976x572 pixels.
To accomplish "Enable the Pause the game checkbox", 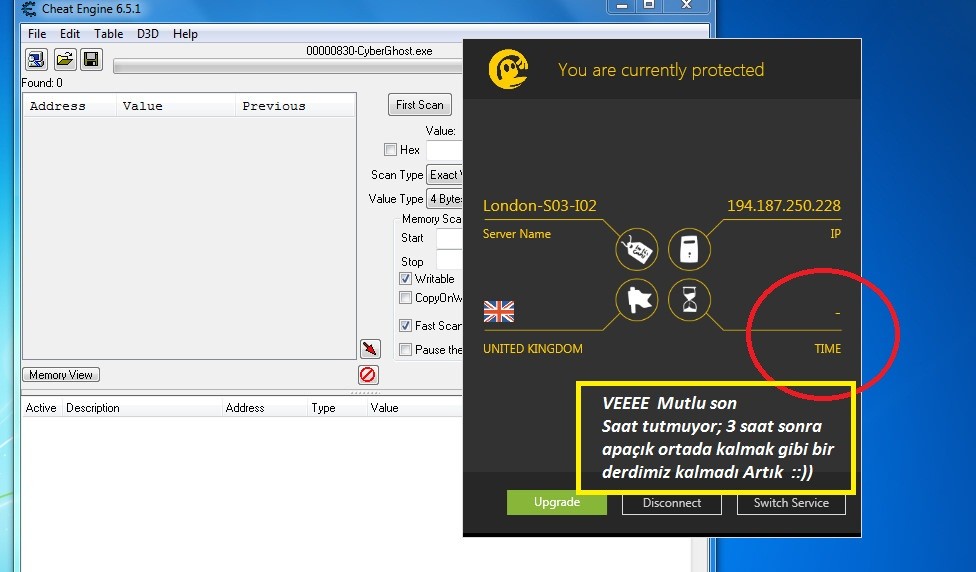I will pyautogui.click(x=405, y=349).
